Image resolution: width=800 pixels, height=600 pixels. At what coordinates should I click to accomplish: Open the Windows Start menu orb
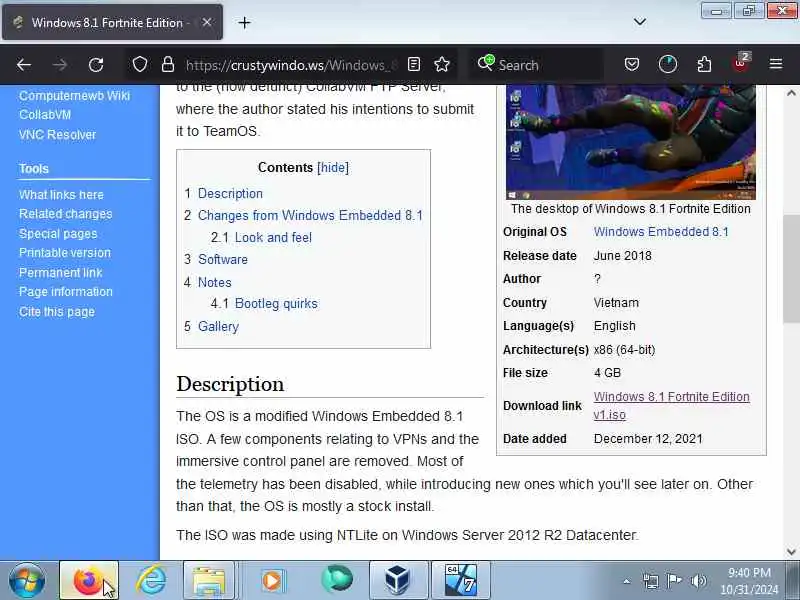tap(27, 580)
